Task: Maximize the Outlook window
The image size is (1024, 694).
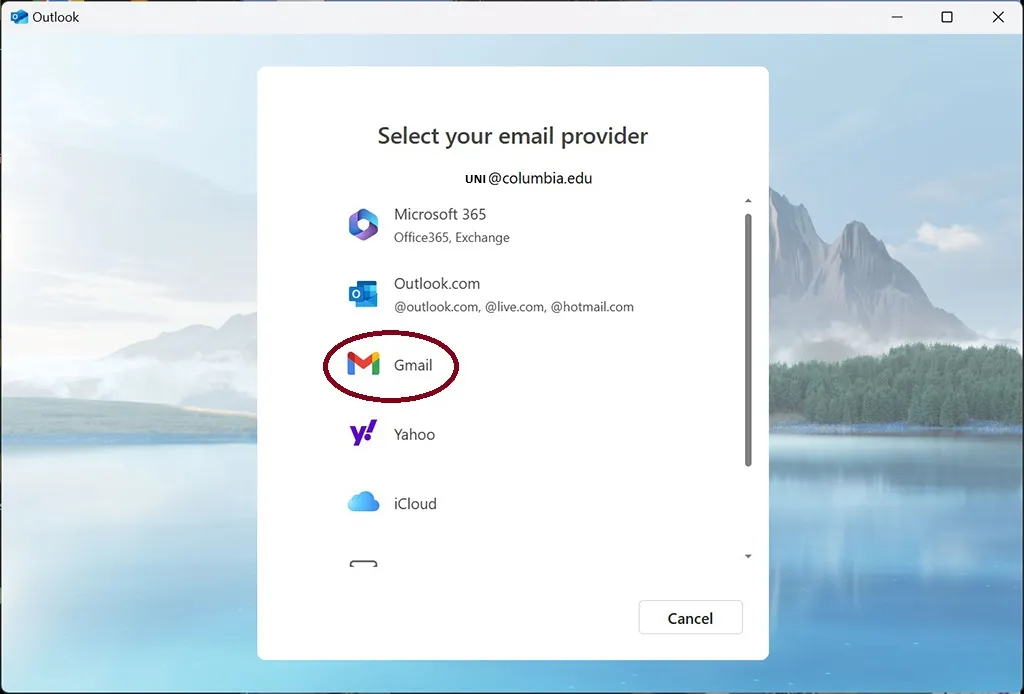Action: point(947,17)
